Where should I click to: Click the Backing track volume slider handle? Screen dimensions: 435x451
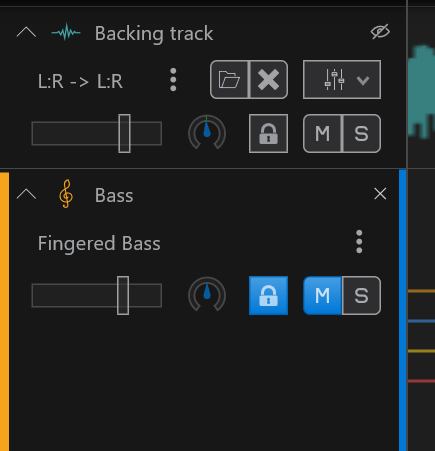coord(124,133)
